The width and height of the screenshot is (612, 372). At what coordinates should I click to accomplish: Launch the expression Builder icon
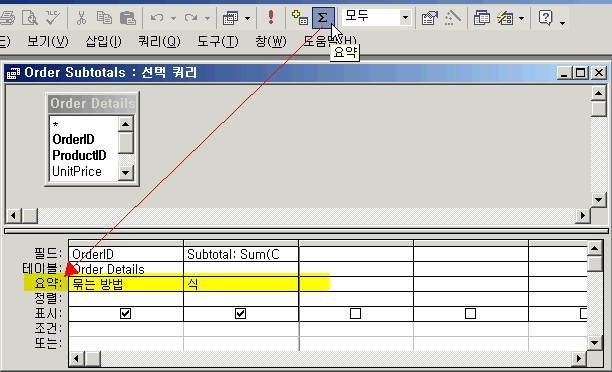(452, 18)
